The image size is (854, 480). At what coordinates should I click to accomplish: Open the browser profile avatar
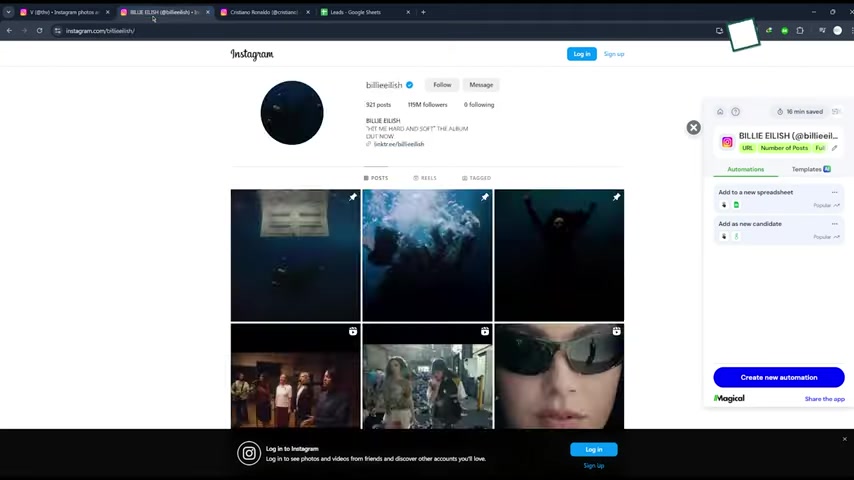(x=838, y=31)
